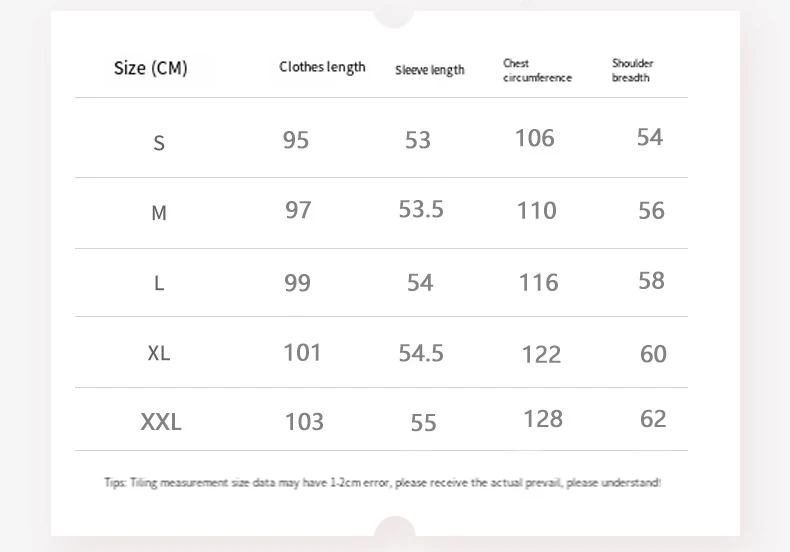Select the Shoulder breadth header
This screenshot has width=790, height=552.
[x=632, y=70]
